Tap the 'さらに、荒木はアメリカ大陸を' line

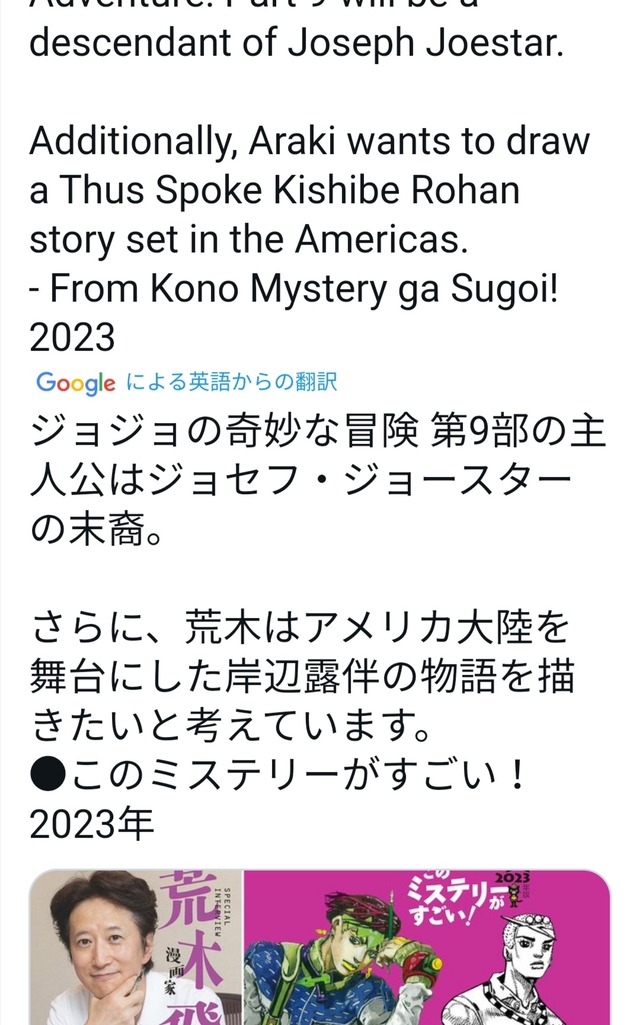point(300,628)
